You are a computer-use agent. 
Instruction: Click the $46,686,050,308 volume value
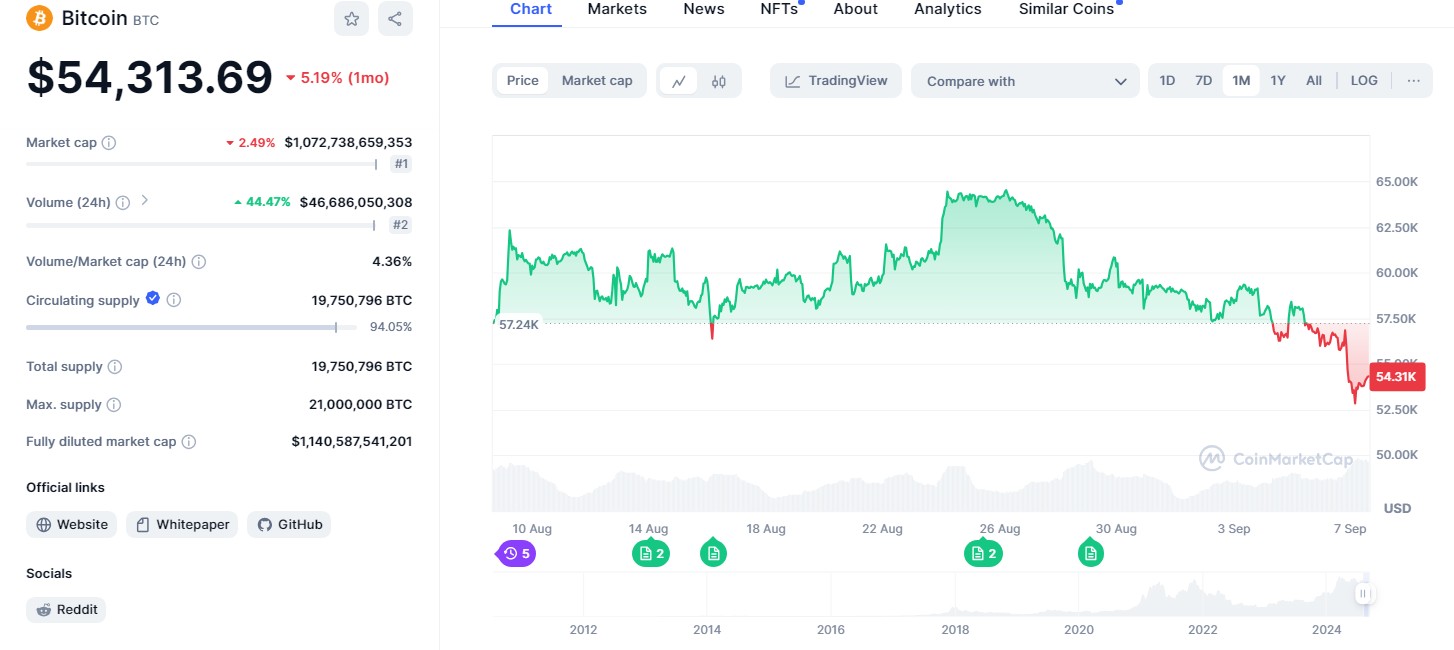[356, 202]
